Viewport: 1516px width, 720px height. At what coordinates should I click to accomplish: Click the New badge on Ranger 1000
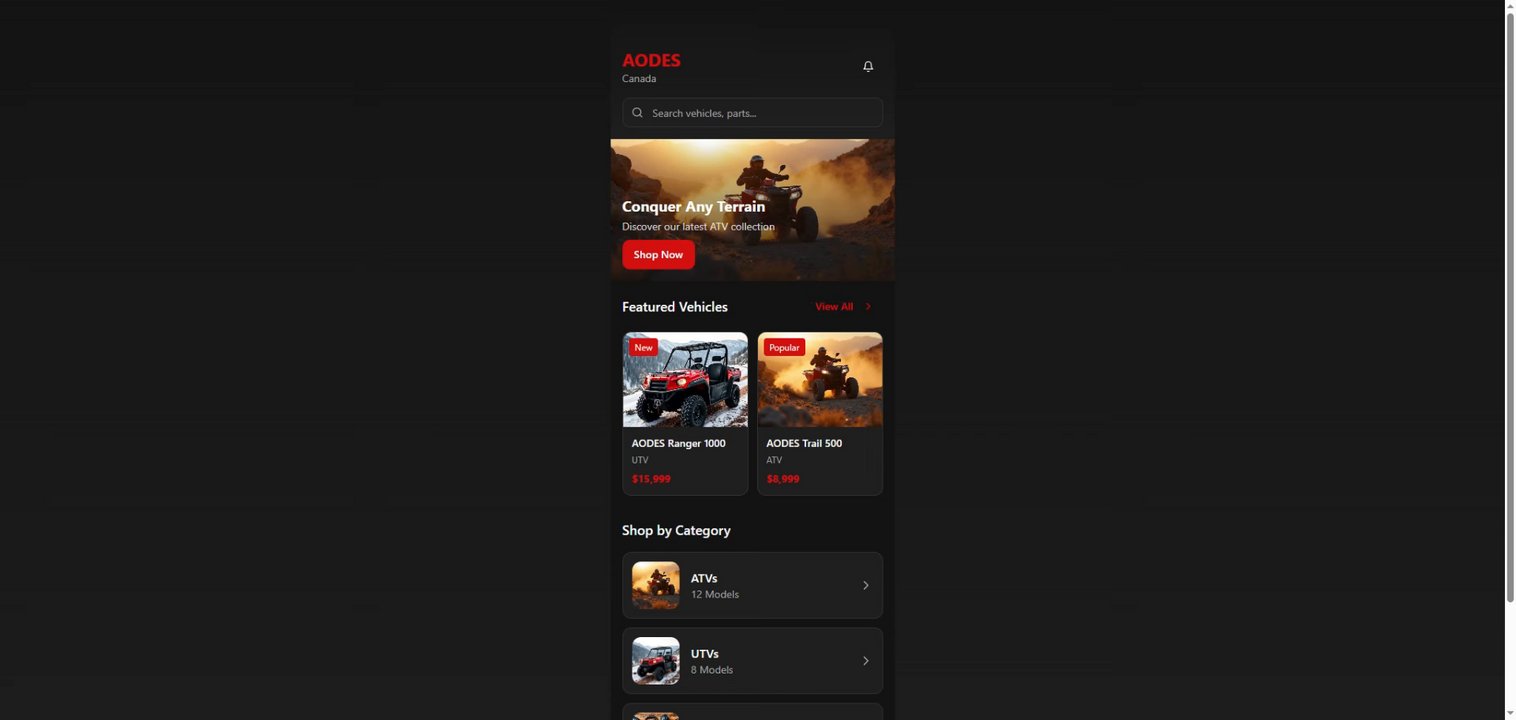[x=643, y=348]
